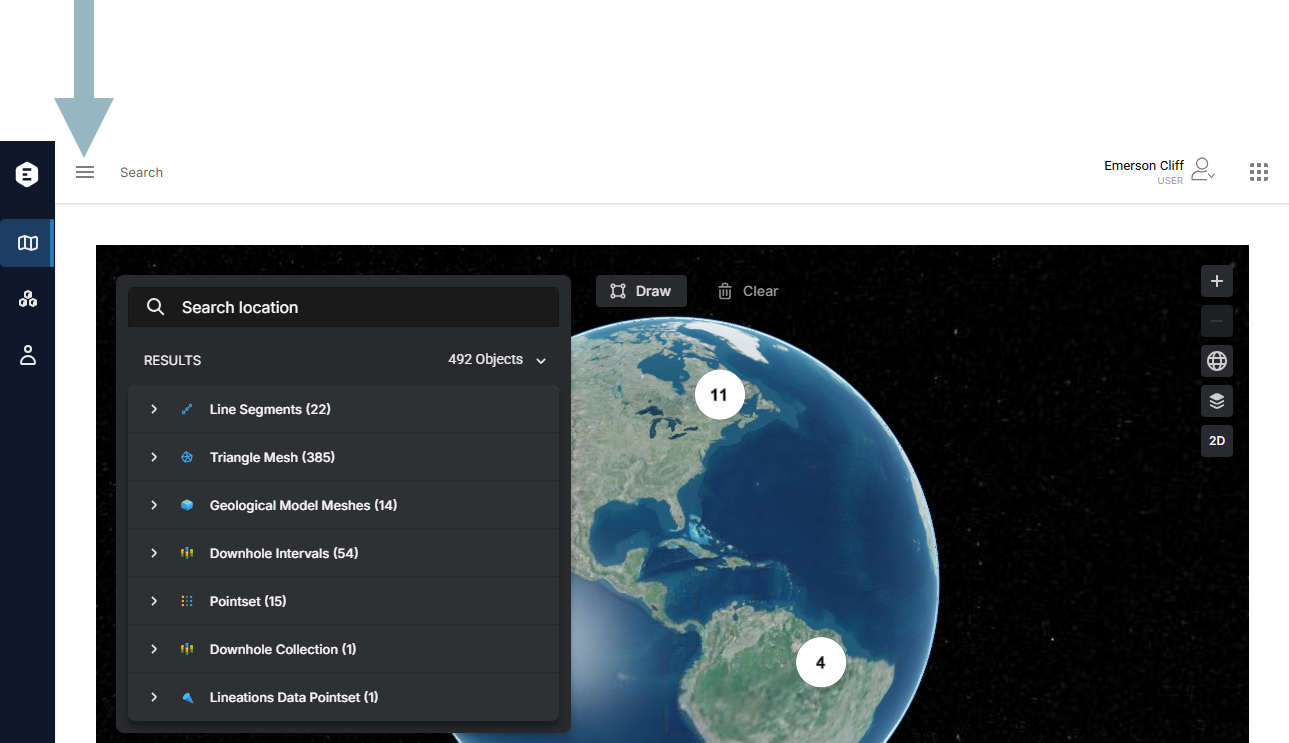Image resolution: width=1289 pixels, height=743 pixels.
Task: Select the Geological Model Meshes (14) label
Action: coord(303,505)
